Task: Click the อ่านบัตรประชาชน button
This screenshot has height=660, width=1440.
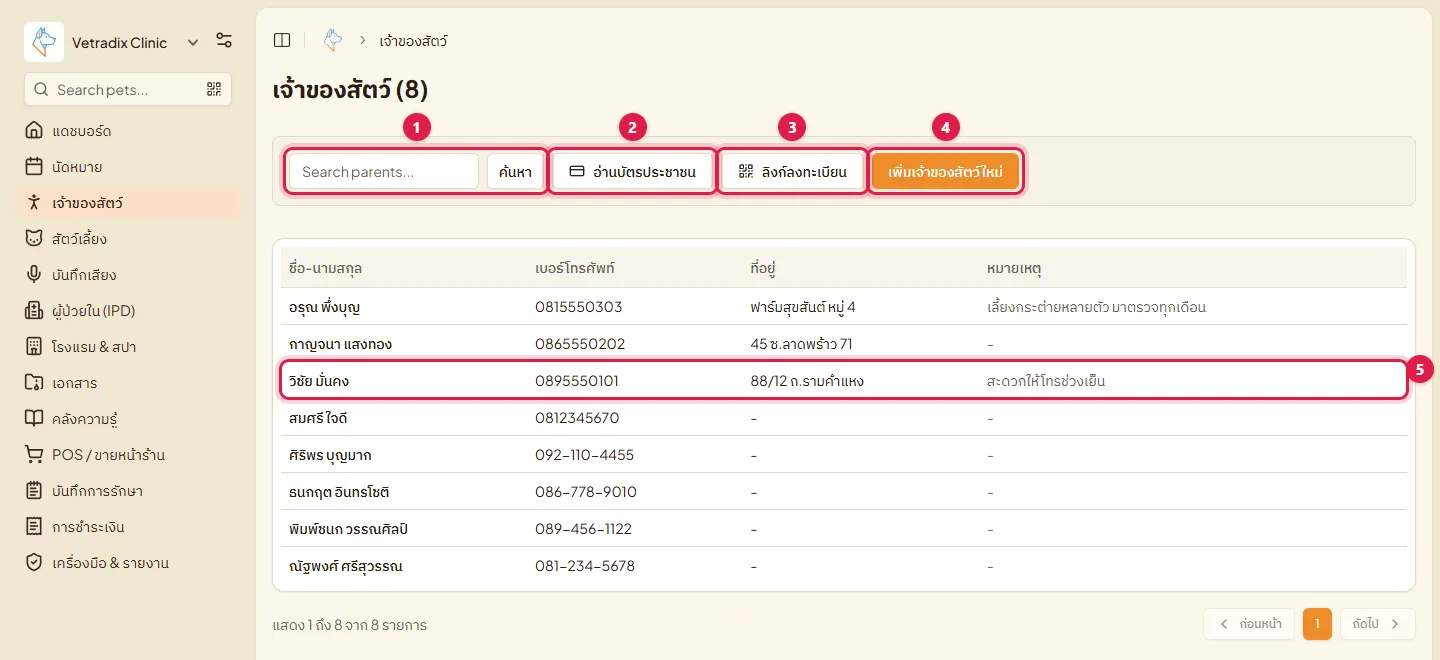Action: (x=632, y=172)
